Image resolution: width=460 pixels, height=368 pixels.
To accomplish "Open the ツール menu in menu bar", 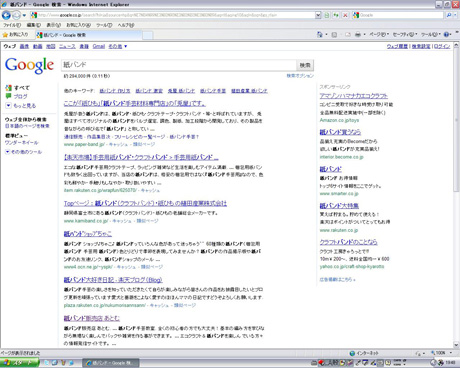I will (104, 25).
